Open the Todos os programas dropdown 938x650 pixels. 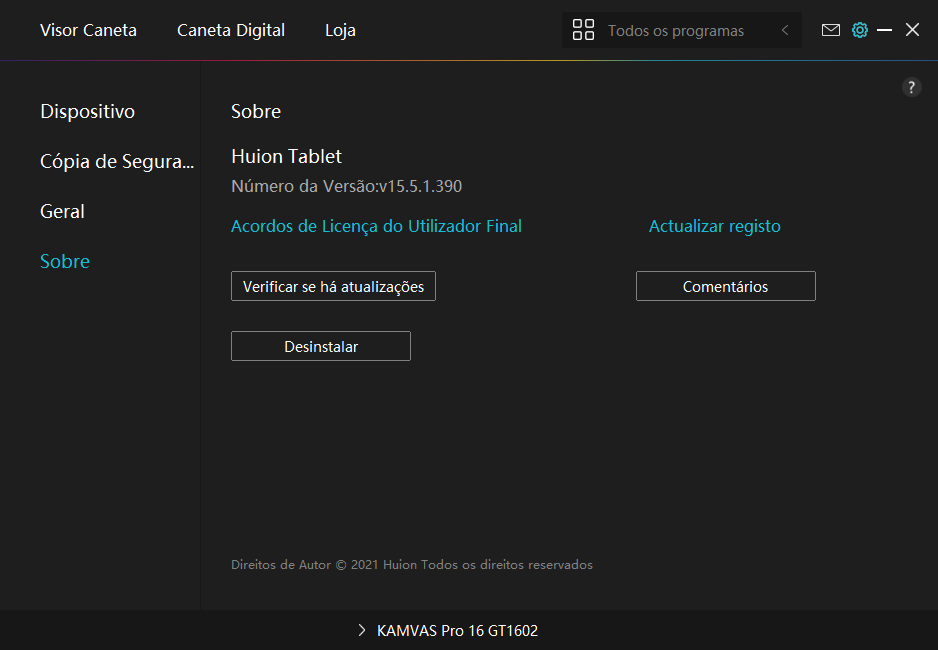click(676, 31)
